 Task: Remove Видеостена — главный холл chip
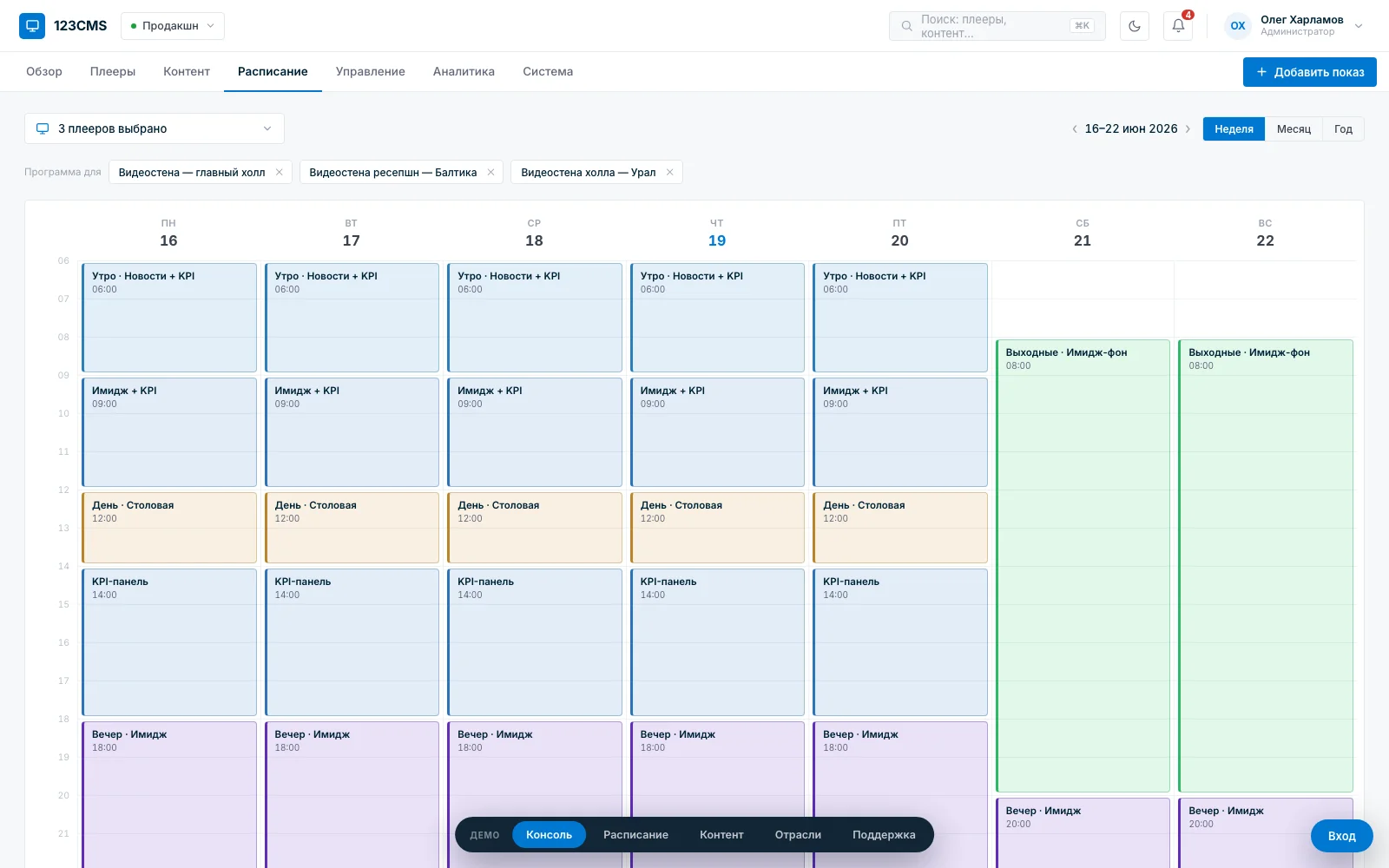point(280,172)
